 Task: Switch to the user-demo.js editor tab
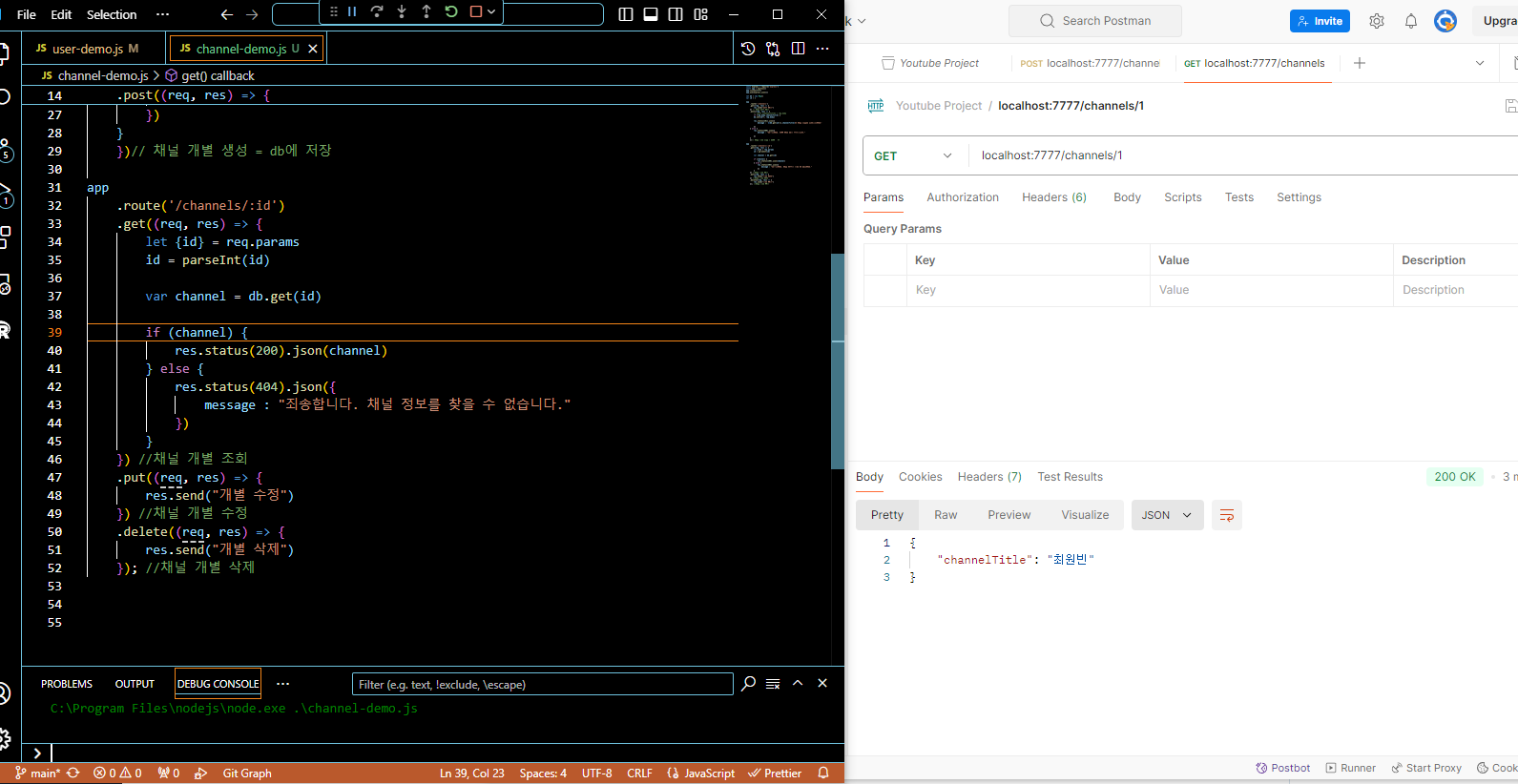(x=88, y=49)
